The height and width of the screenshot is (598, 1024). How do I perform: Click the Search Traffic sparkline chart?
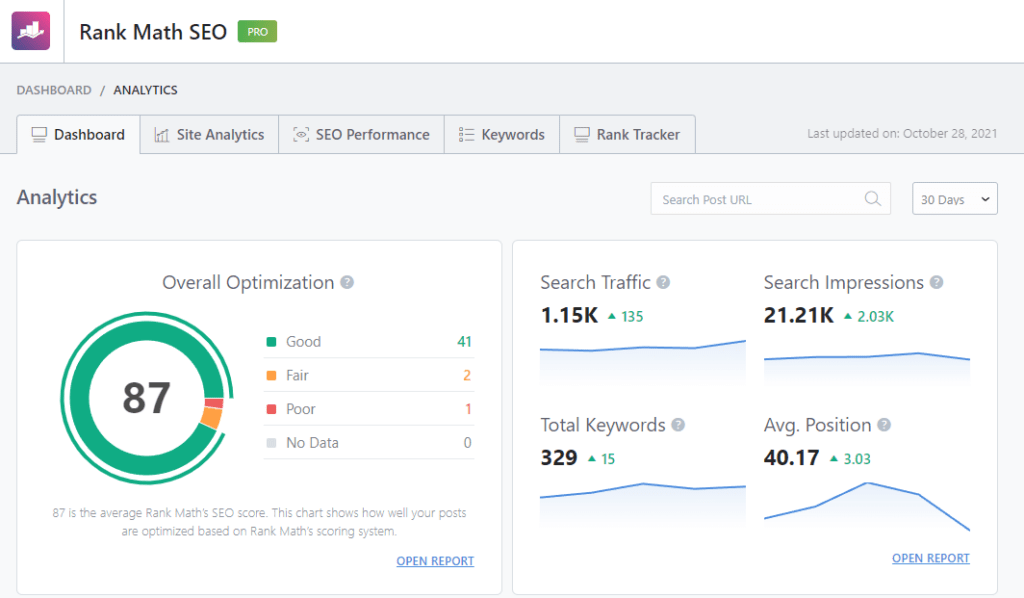point(643,362)
